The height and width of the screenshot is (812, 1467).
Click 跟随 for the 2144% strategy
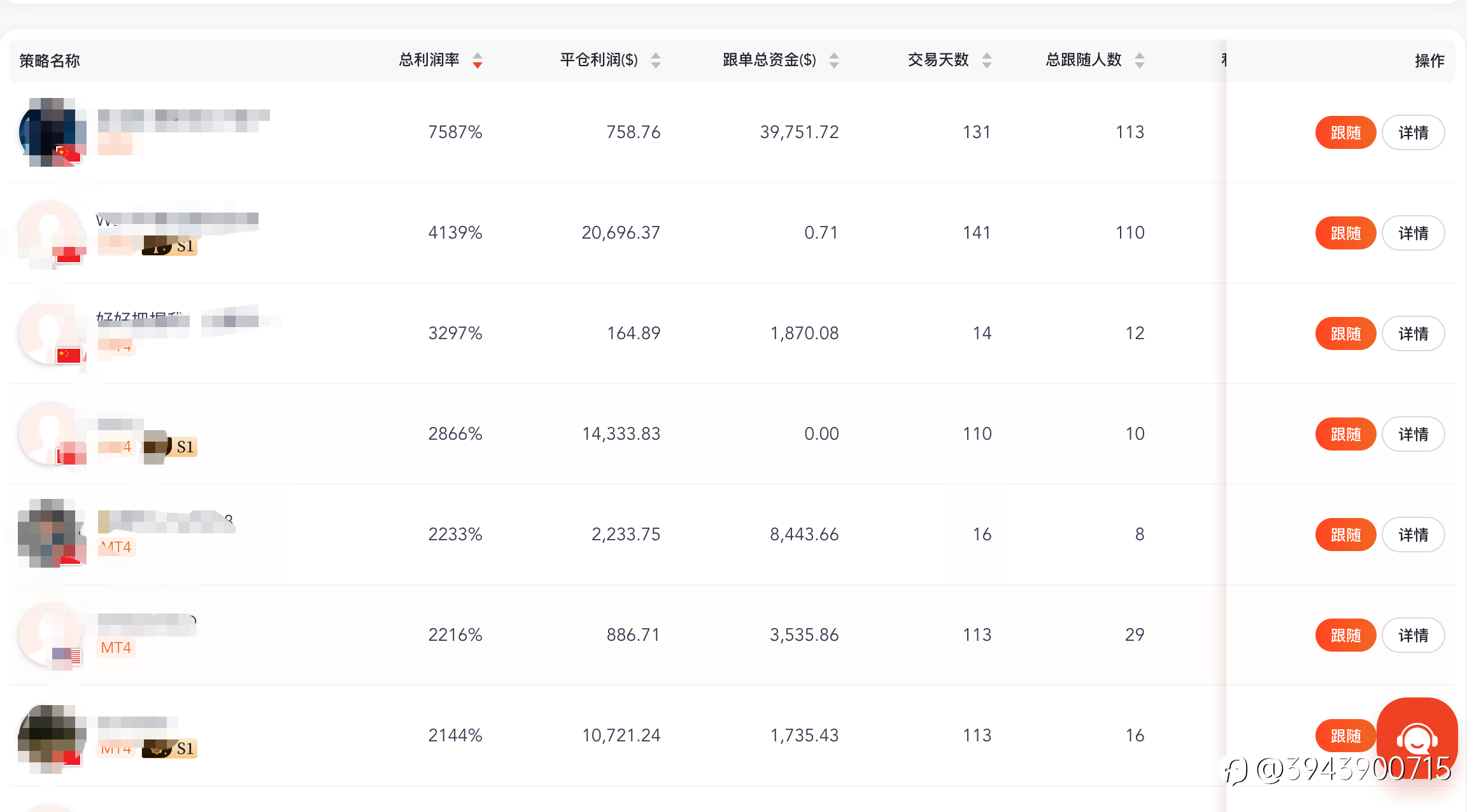(1345, 736)
